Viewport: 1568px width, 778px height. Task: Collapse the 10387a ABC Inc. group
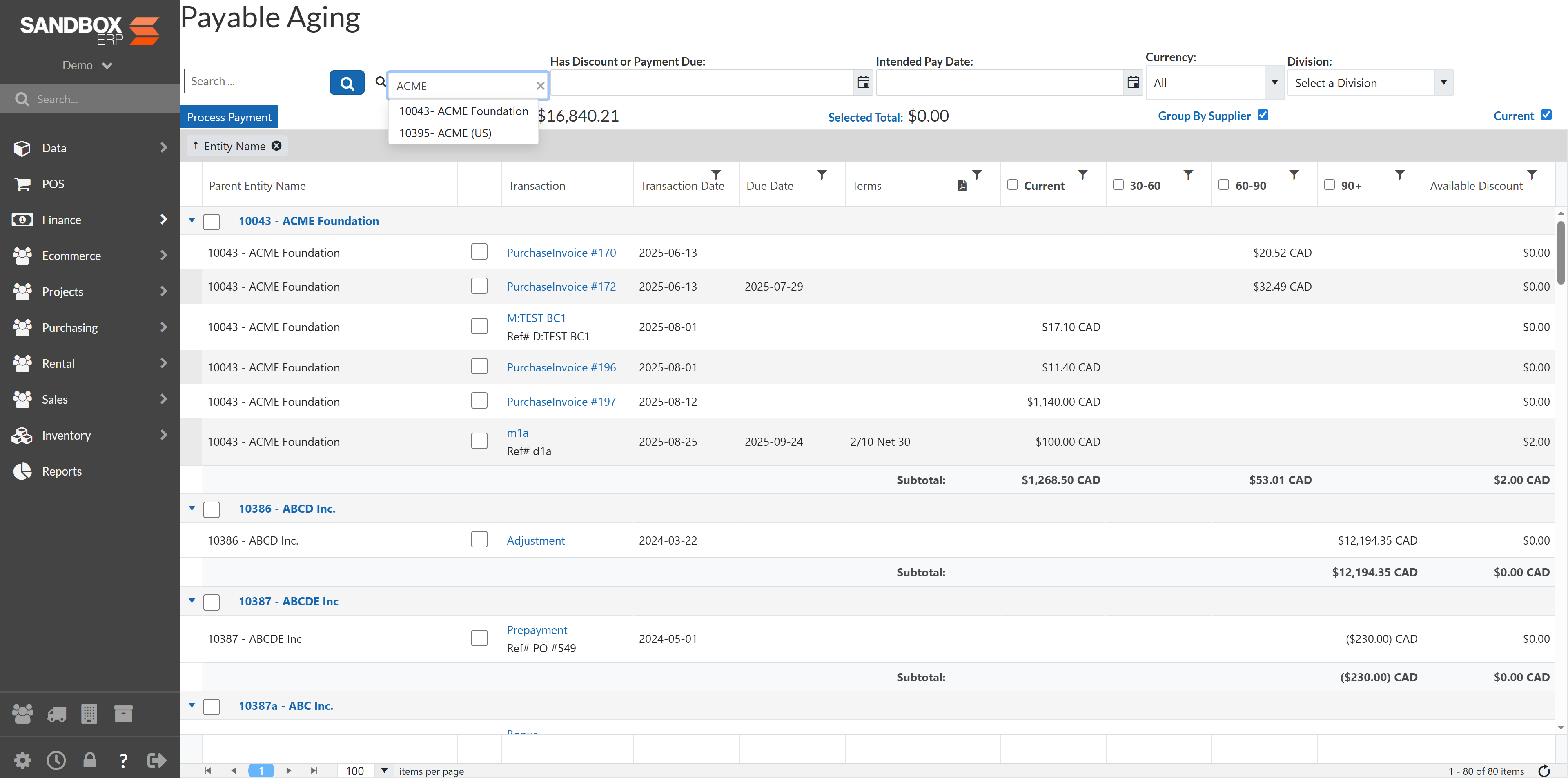[192, 706]
